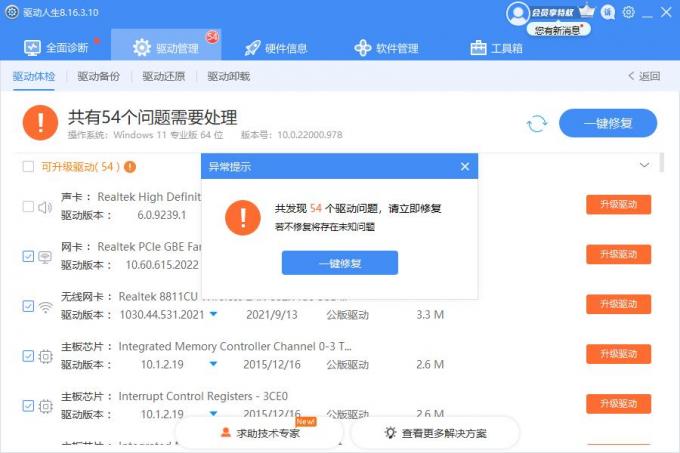
Task: Close the 异常提示 dialog
Action: 465,167
